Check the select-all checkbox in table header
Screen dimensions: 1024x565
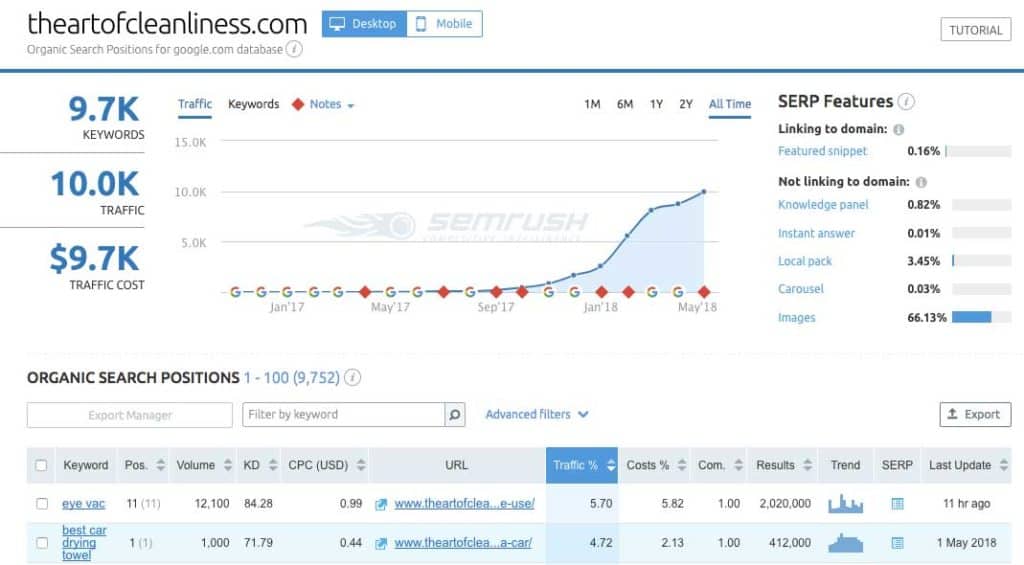[41, 466]
